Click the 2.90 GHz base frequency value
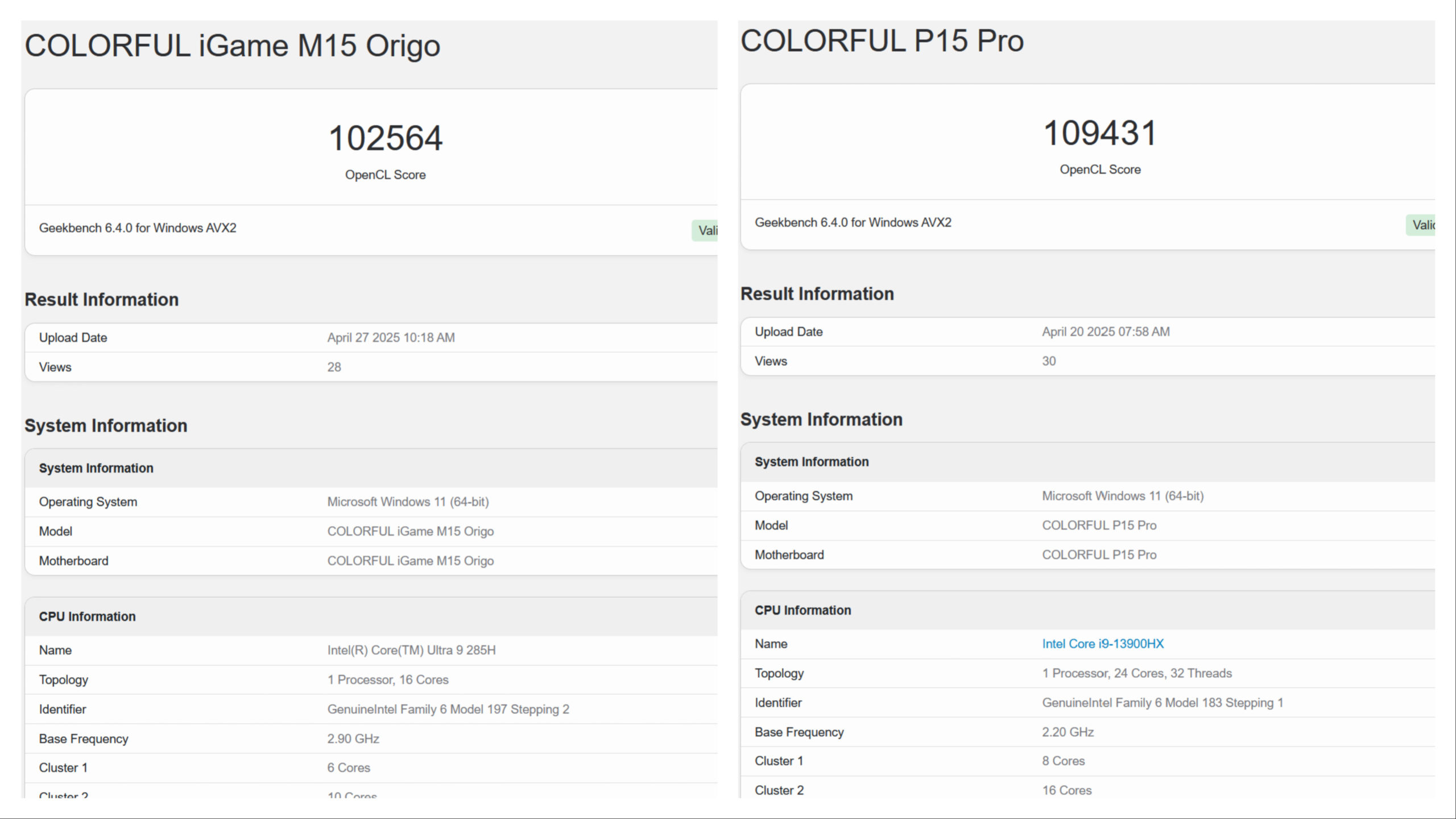The image size is (1456, 819). pos(353,738)
